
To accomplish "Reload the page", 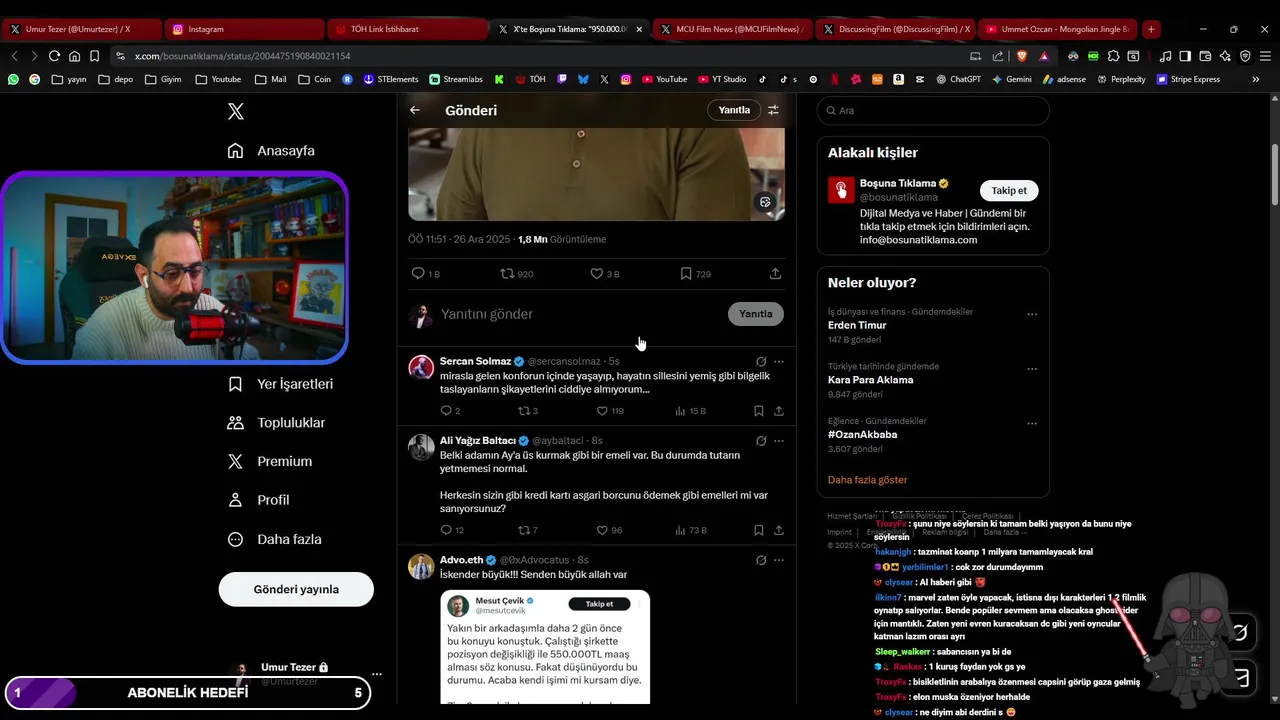I will (54, 56).
